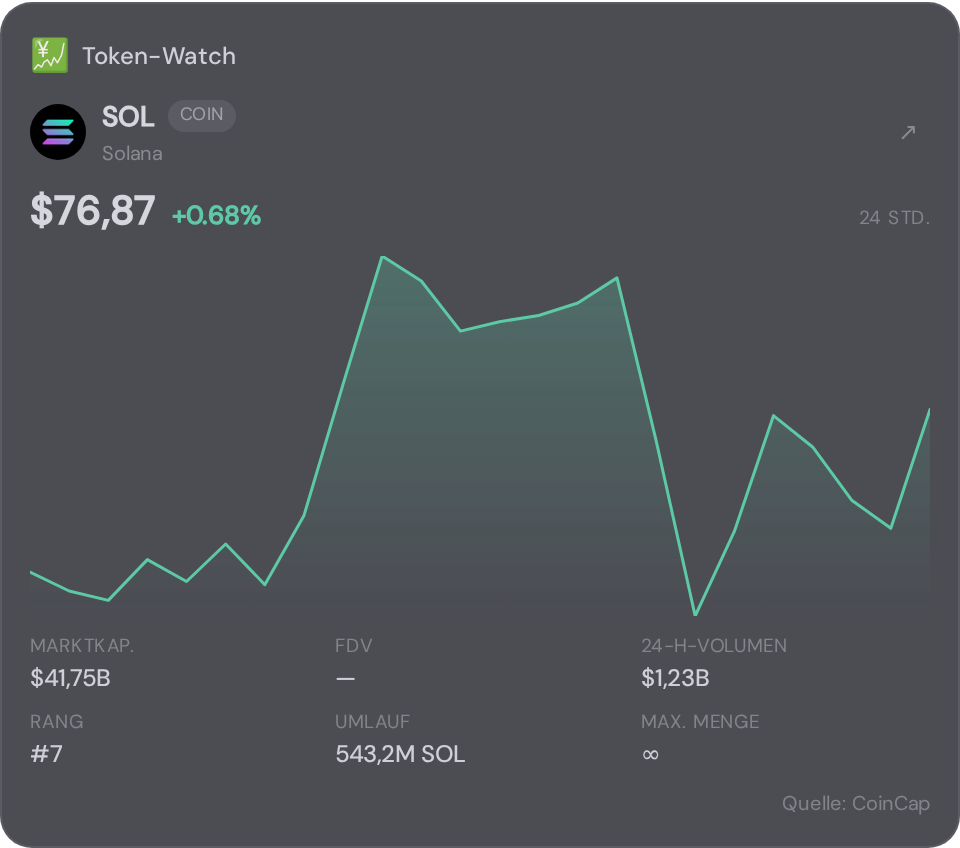The height and width of the screenshot is (848, 960).
Task: Click the UMLAUF label
Action: tap(372, 721)
